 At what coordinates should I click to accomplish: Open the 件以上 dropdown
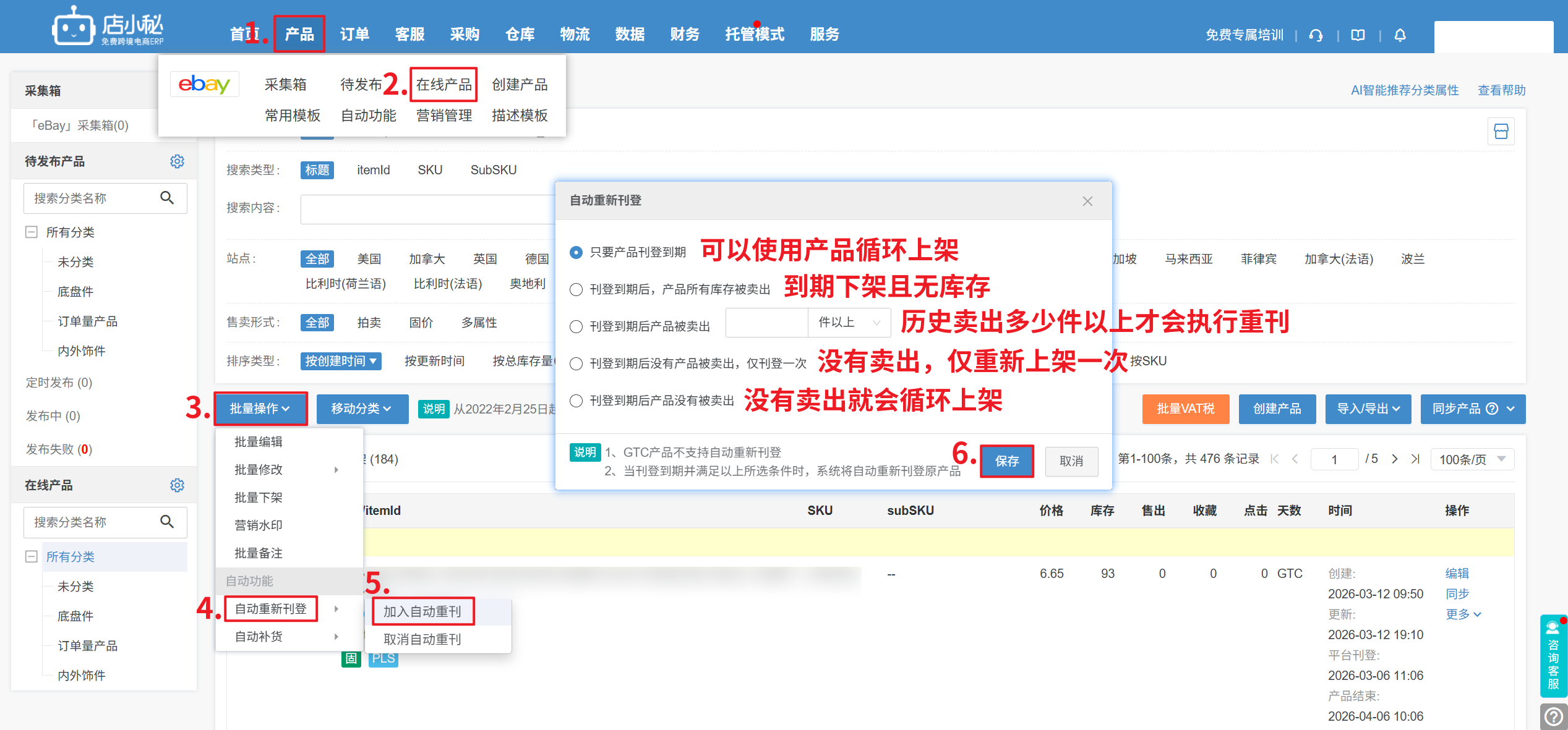pyautogui.click(x=849, y=323)
